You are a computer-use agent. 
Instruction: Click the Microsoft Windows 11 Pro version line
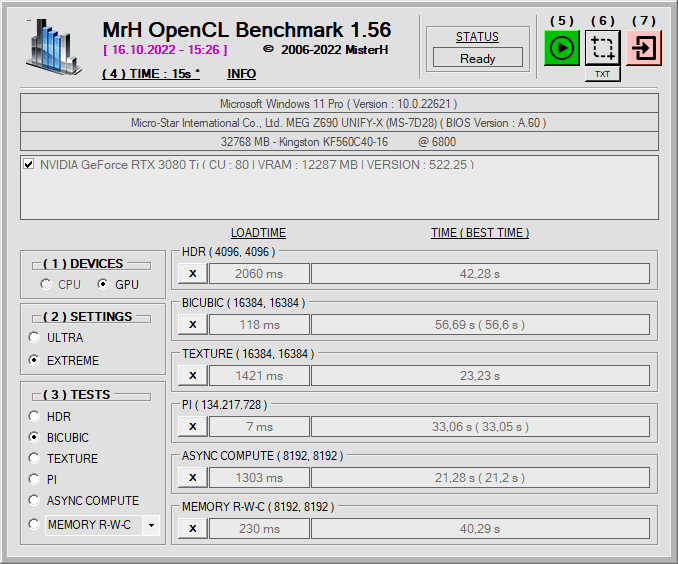coord(339,104)
